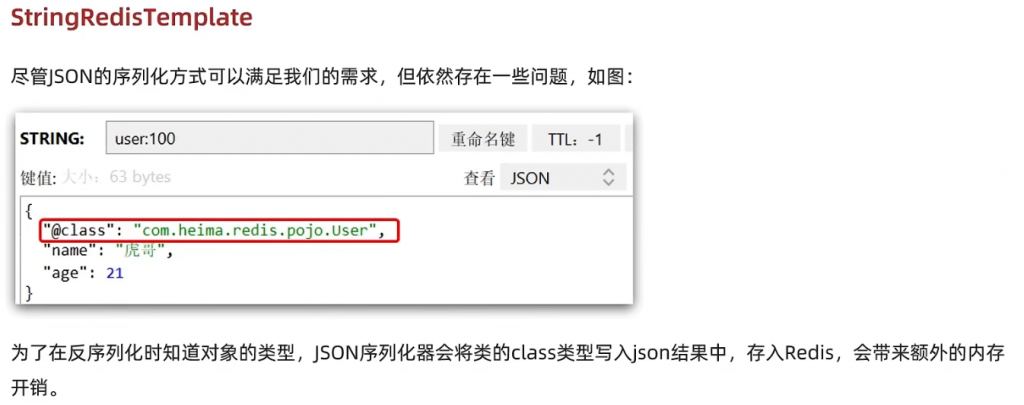This screenshot has width=1024, height=405.
Task: Click the "name" key in JSON viewer
Action: [71, 251]
